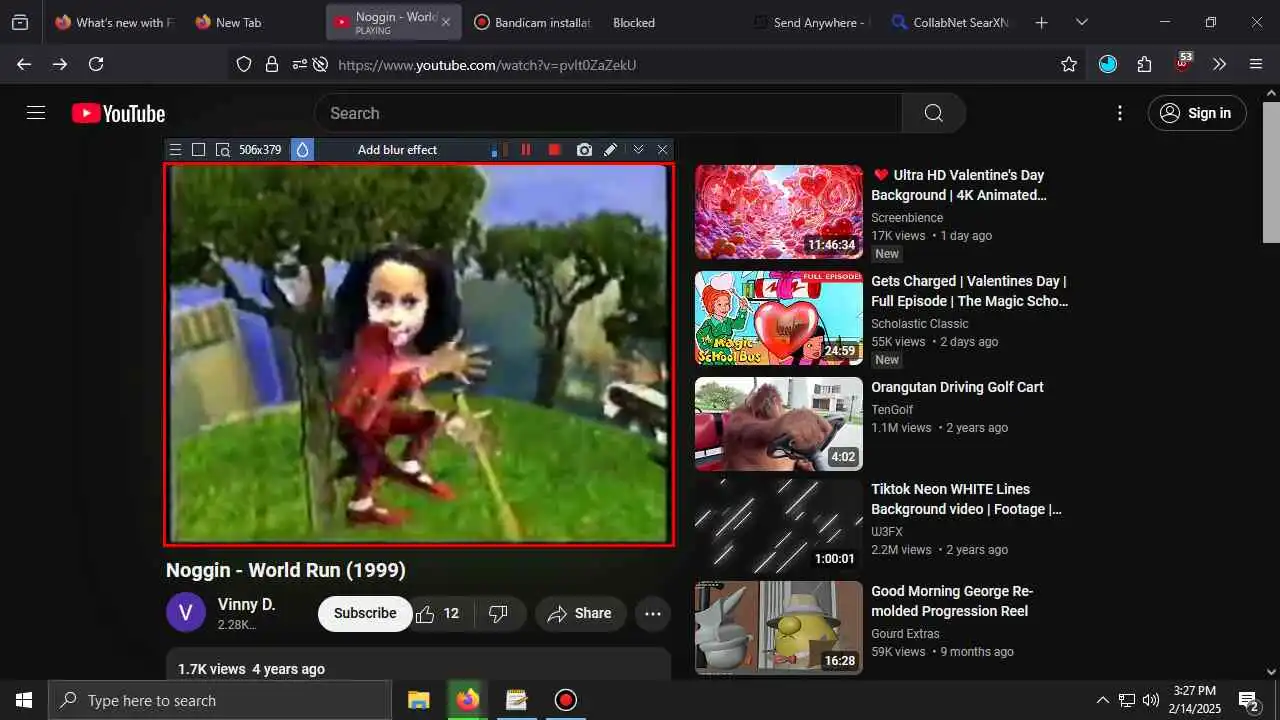This screenshot has width=1280, height=720.
Task: Toggle the blur effect water drop
Action: [302, 150]
